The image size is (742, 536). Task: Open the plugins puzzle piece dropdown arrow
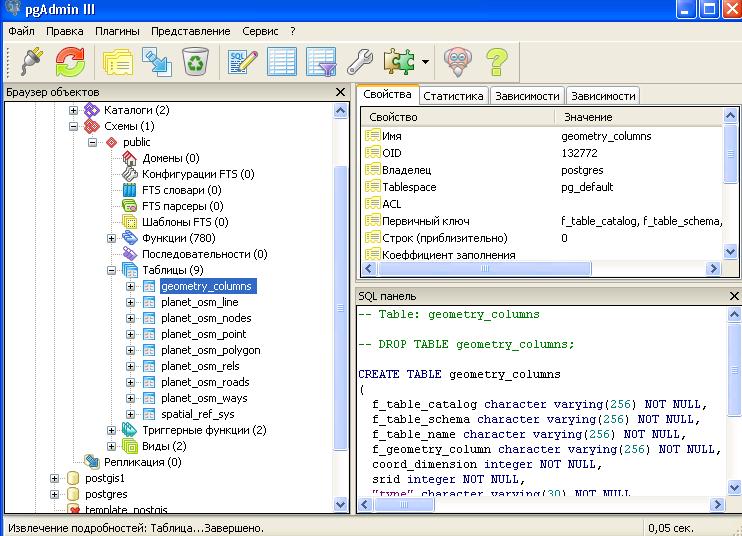425,62
